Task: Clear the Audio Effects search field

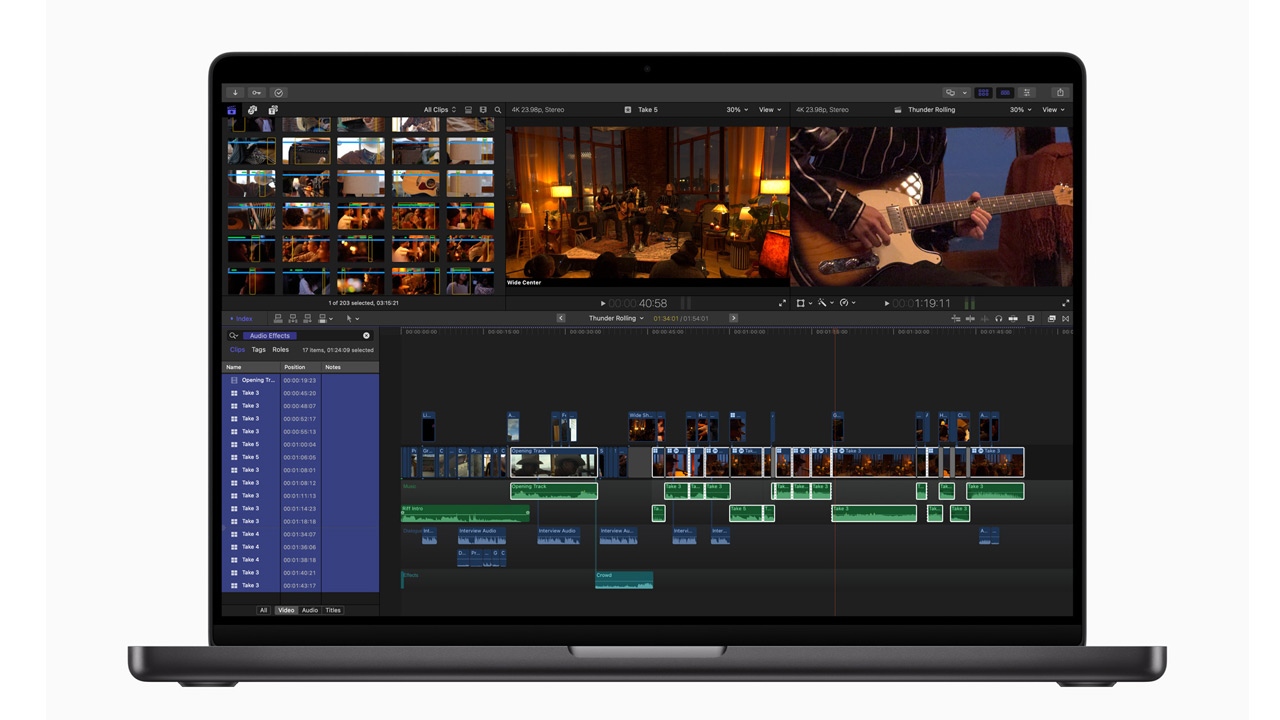Action: pos(366,336)
